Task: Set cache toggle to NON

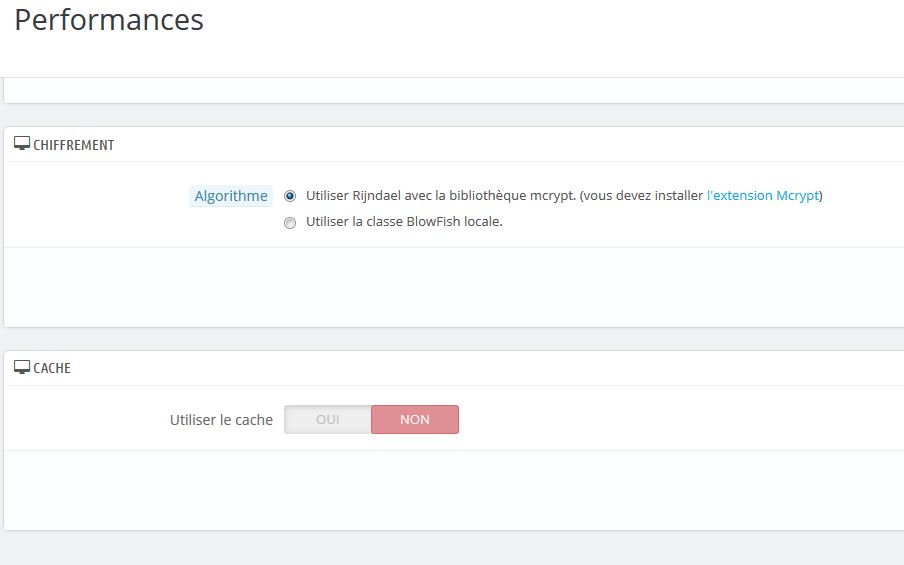Action: [x=415, y=419]
